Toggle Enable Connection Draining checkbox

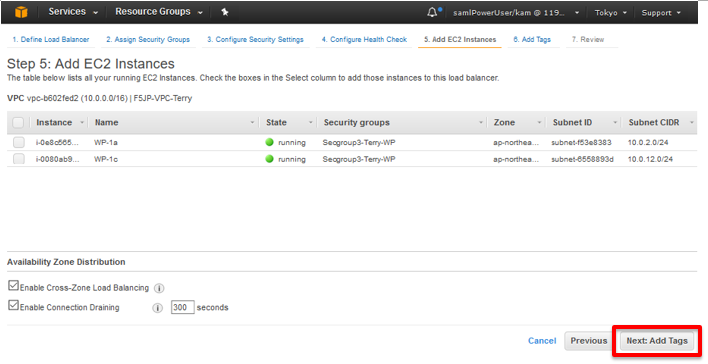tap(14, 305)
